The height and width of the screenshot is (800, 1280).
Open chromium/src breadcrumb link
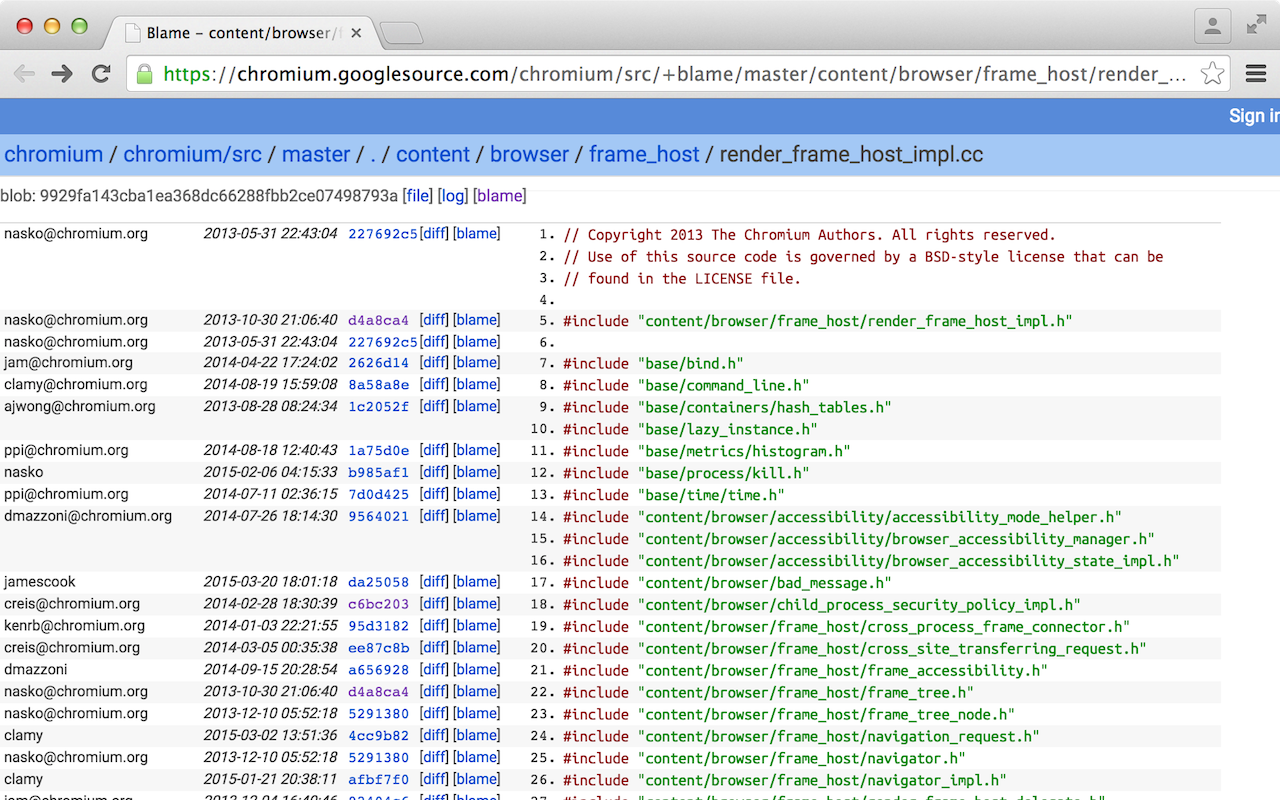tap(193, 155)
